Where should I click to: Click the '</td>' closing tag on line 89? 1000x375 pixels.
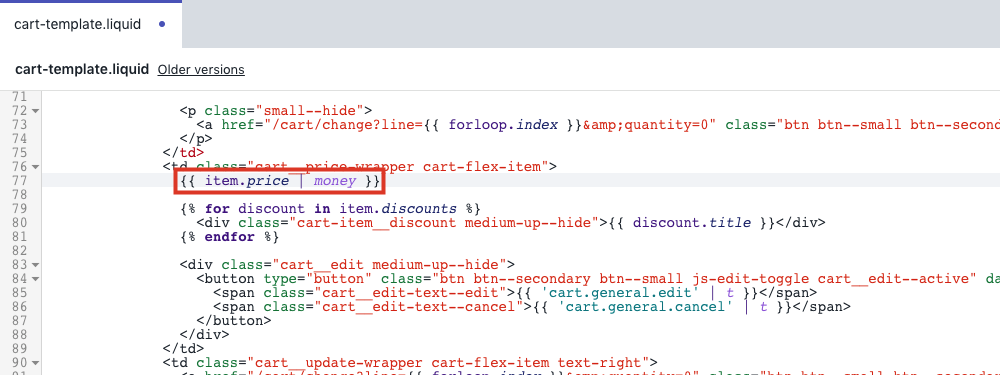click(184, 349)
